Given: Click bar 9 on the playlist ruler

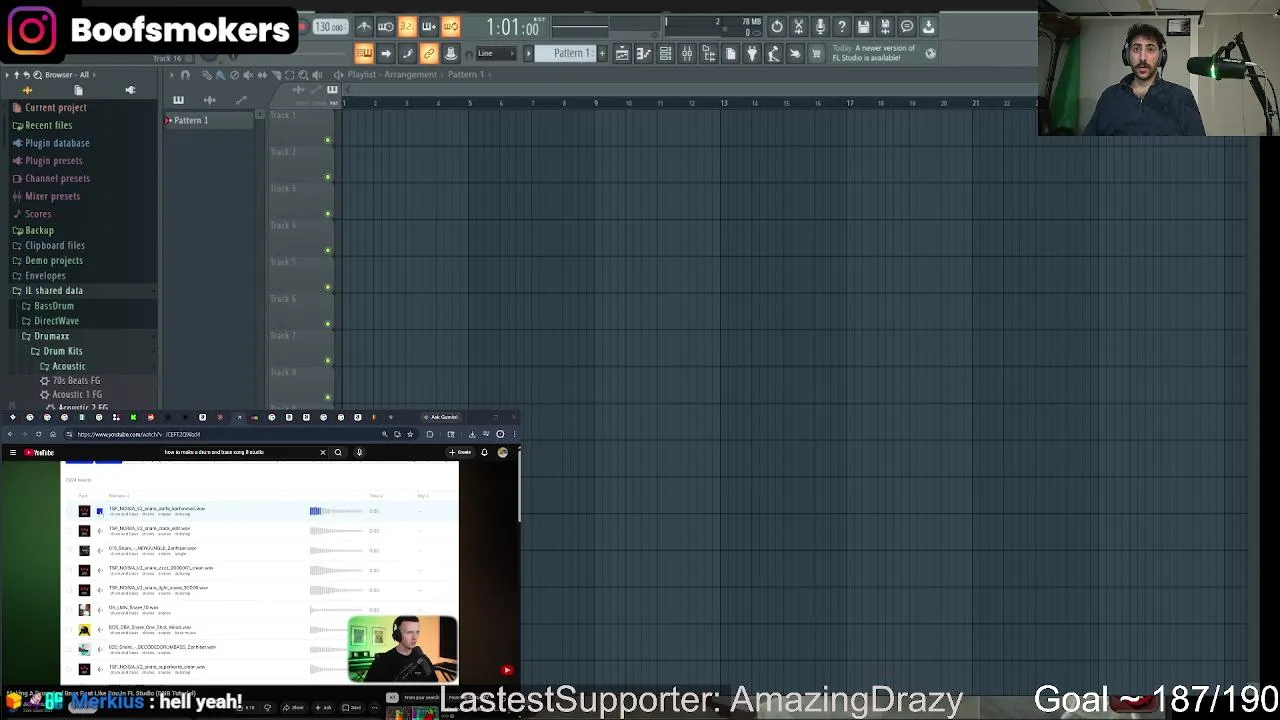Looking at the screenshot, I should (596, 103).
